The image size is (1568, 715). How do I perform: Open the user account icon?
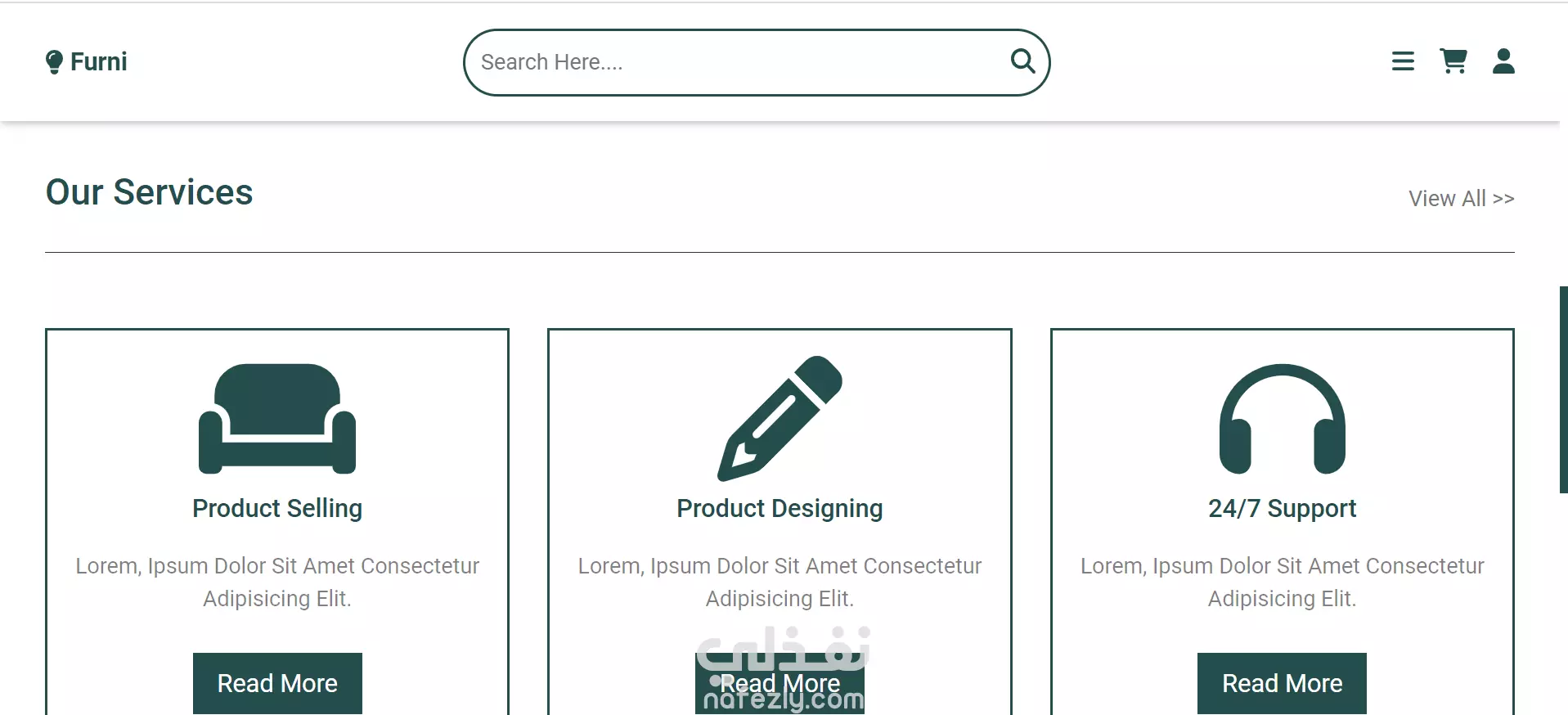tap(1503, 61)
